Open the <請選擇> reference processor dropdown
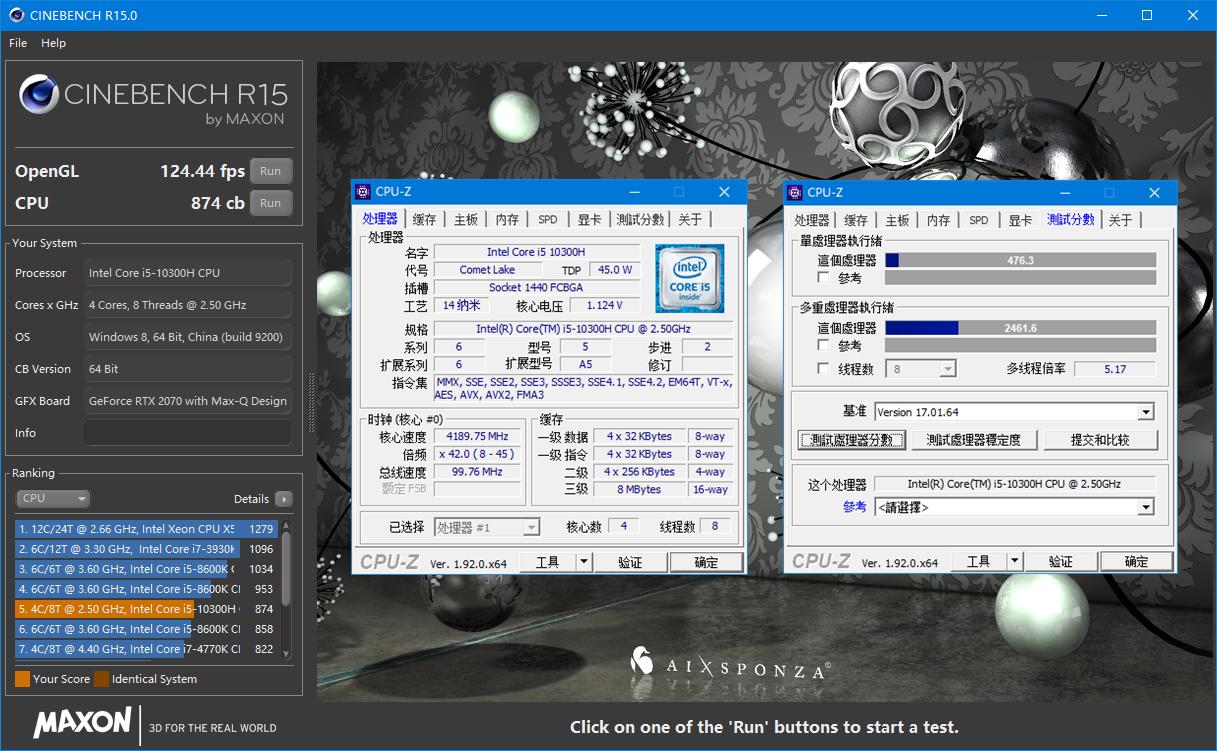 (x=1148, y=506)
